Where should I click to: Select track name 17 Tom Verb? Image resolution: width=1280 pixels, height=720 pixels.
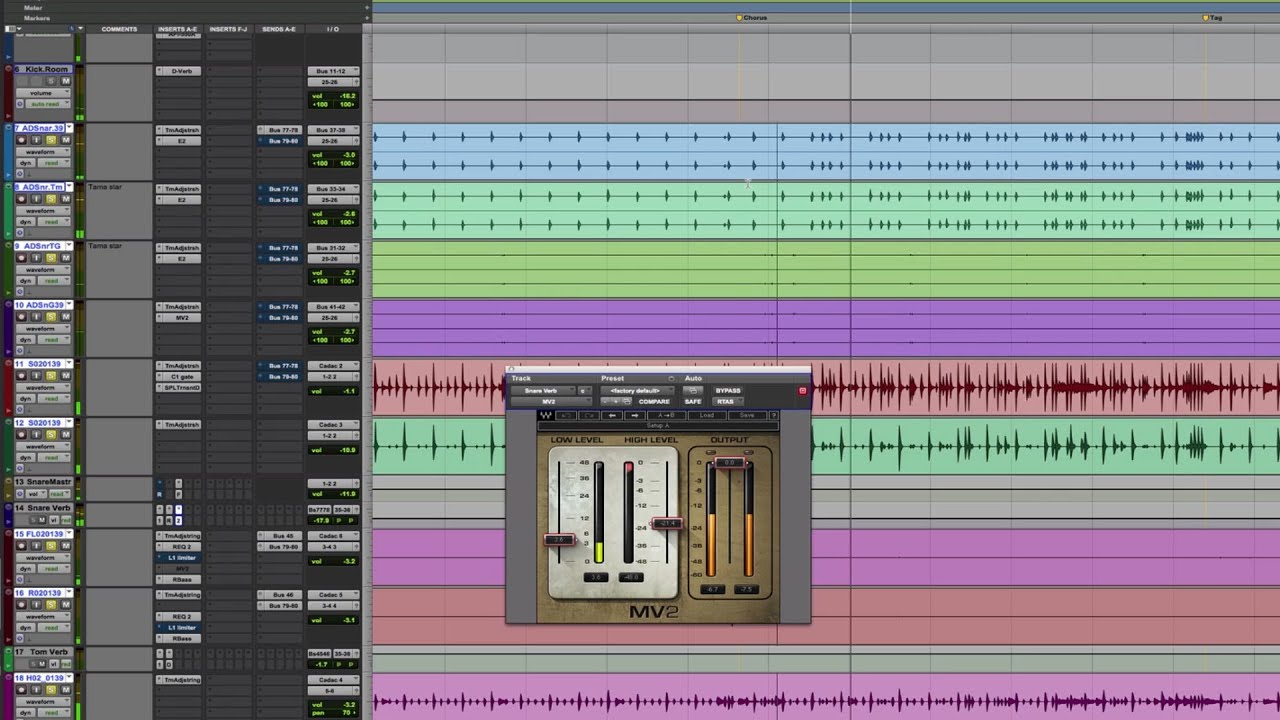pyautogui.click(x=44, y=652)
